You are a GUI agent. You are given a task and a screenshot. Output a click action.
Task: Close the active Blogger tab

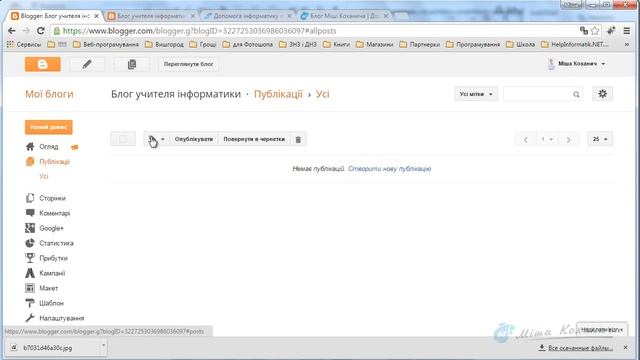point(96,16)
